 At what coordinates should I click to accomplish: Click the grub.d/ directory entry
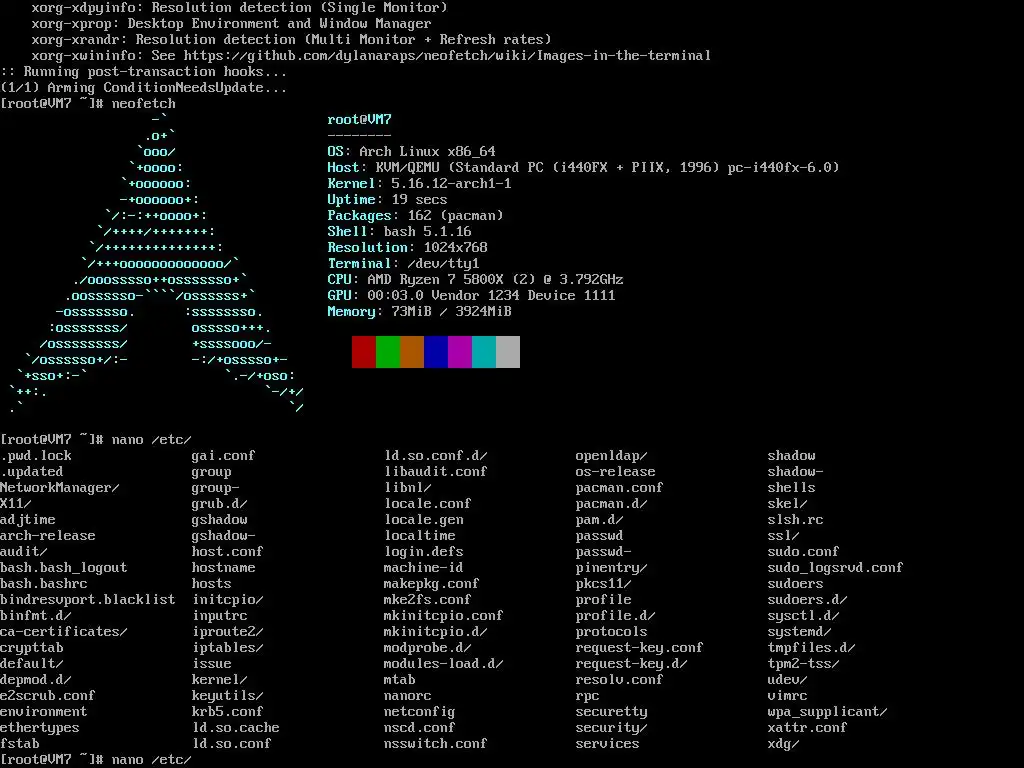click(x=220, y=504)
